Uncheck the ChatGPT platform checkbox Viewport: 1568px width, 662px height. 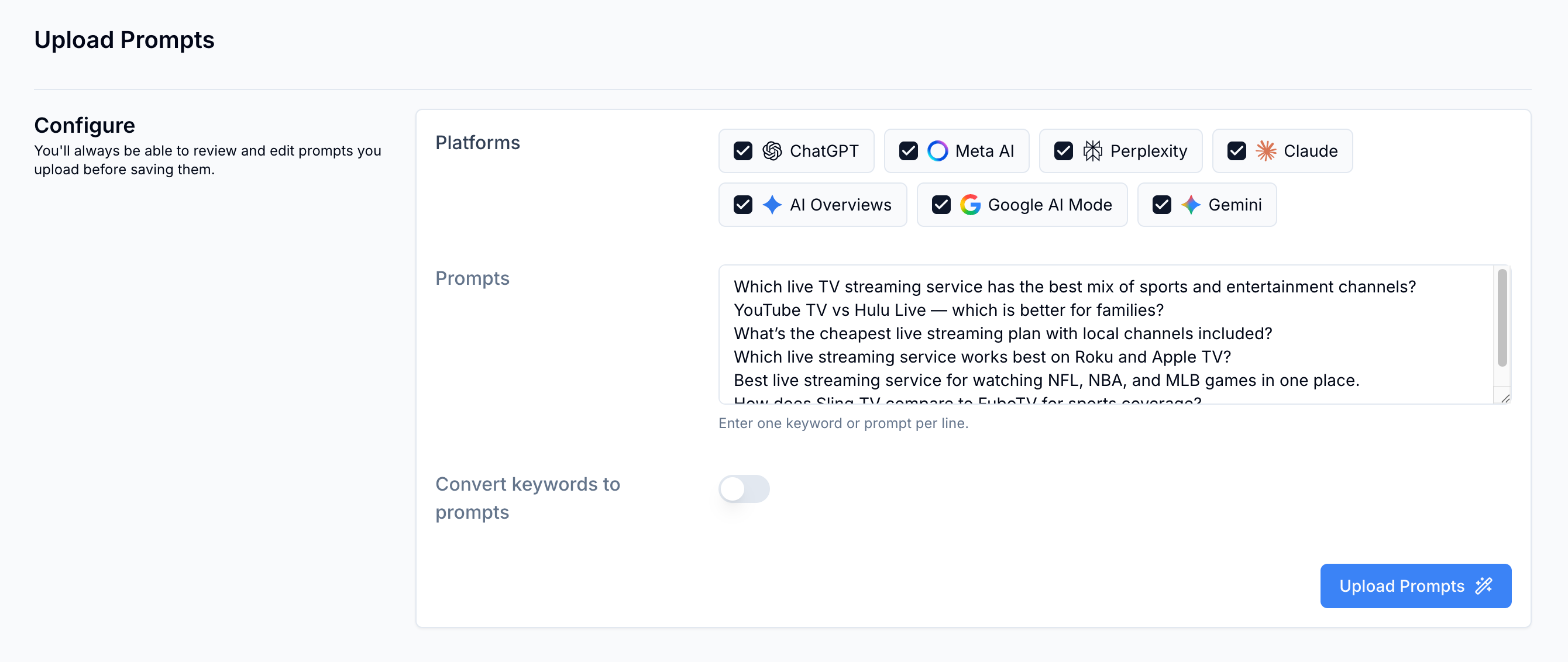coord(742,151)
